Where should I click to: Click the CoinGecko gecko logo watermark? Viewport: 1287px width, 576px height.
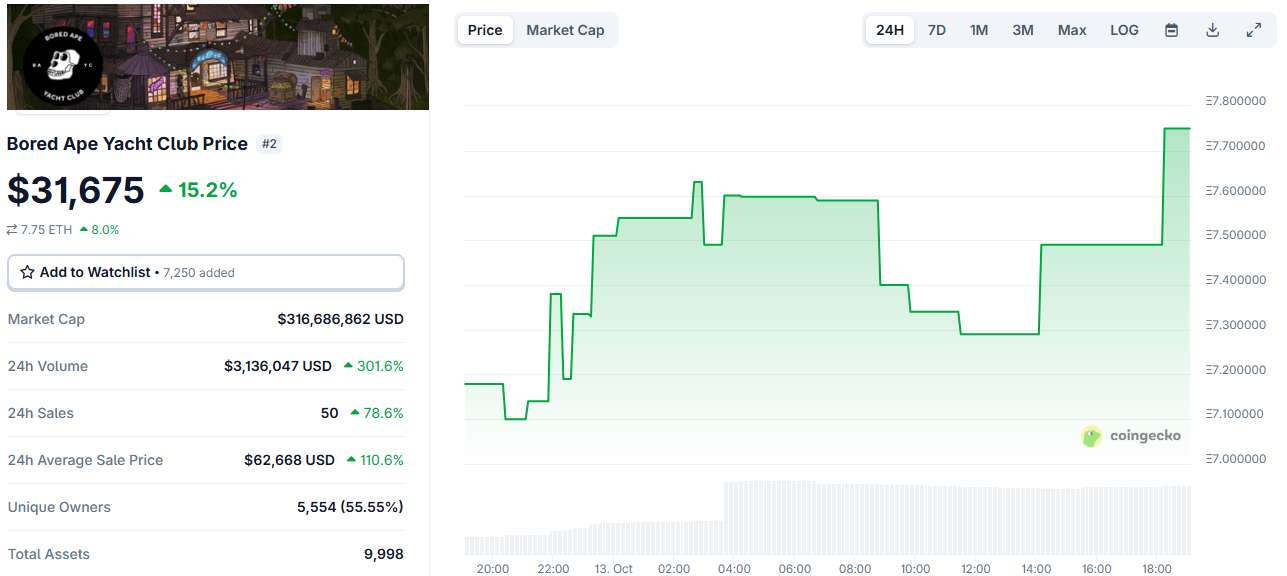pos(1092,436)
